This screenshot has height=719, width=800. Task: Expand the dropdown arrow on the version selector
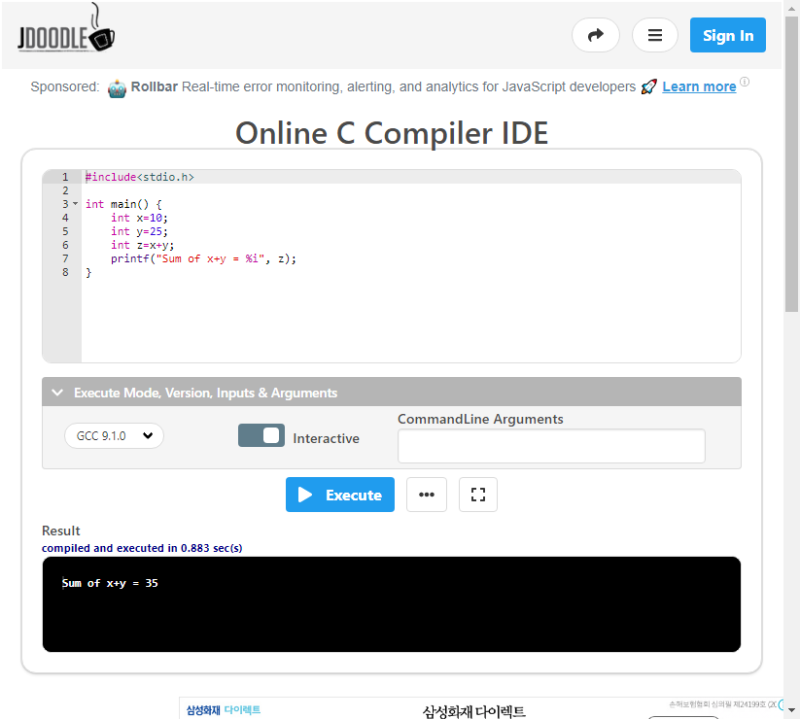pos(147,435)
